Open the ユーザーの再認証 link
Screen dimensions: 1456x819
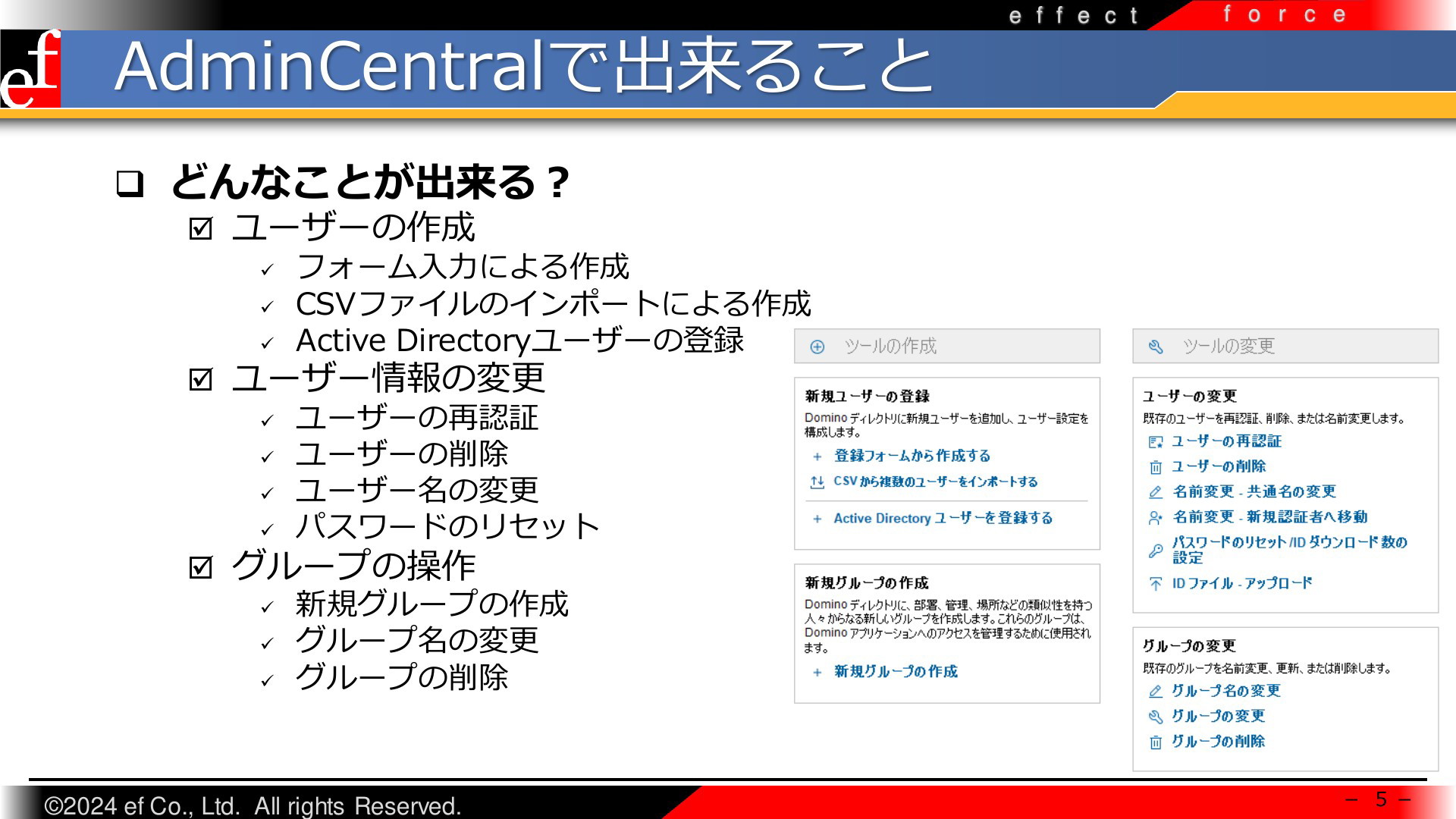[x=1226, y=441]
